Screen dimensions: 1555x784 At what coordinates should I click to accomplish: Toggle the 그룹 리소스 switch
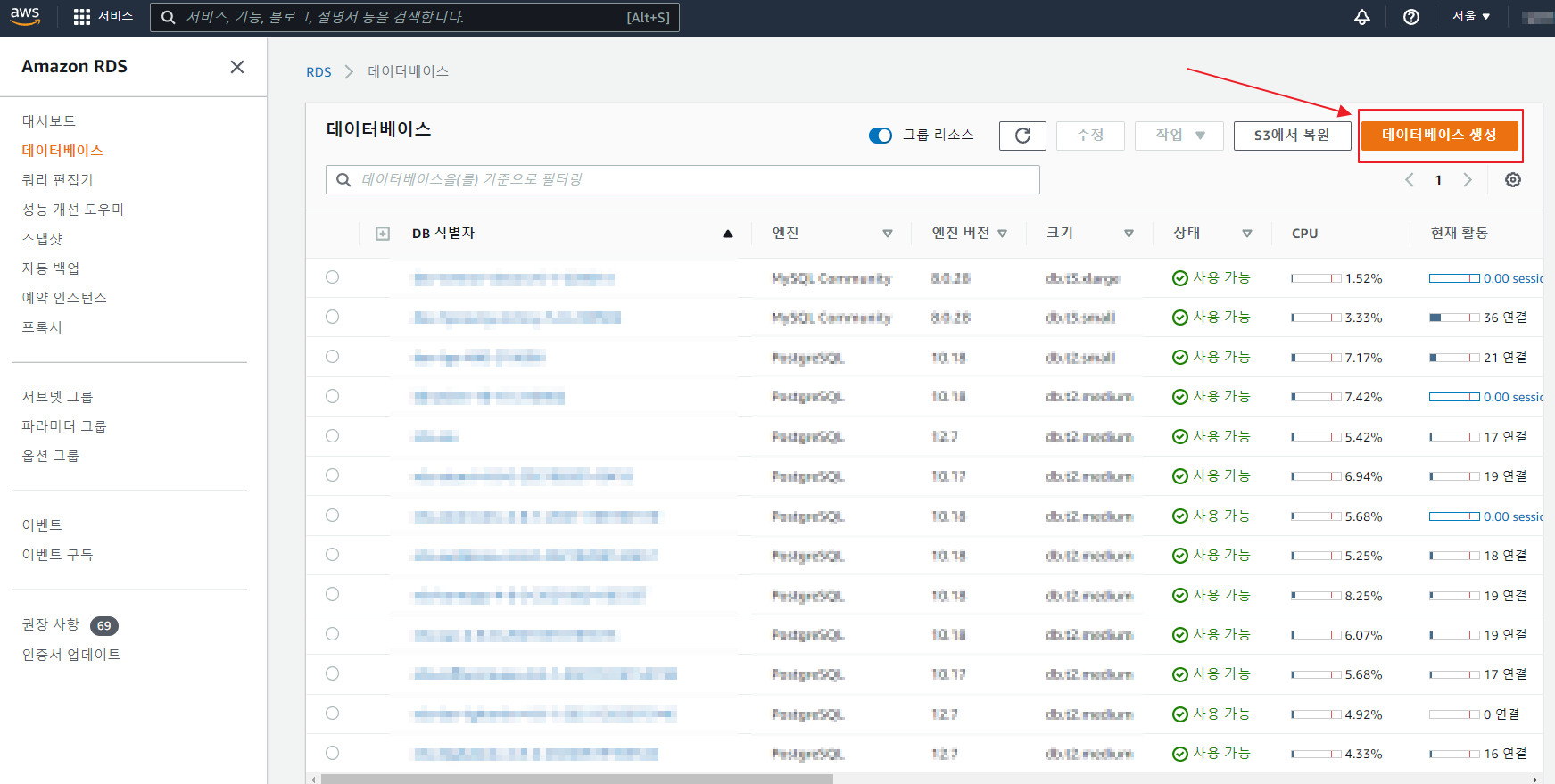coord(881,136)
